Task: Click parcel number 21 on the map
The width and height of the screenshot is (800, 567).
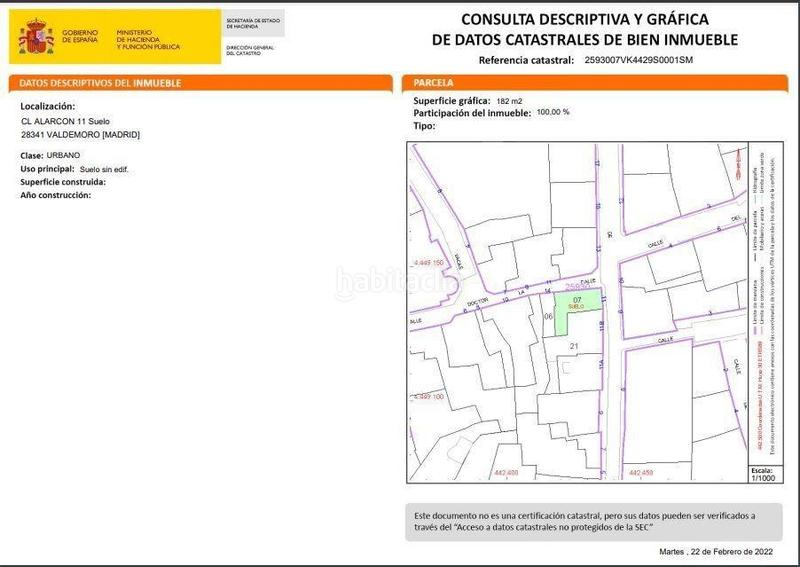Action: click(x=574, y=346)
